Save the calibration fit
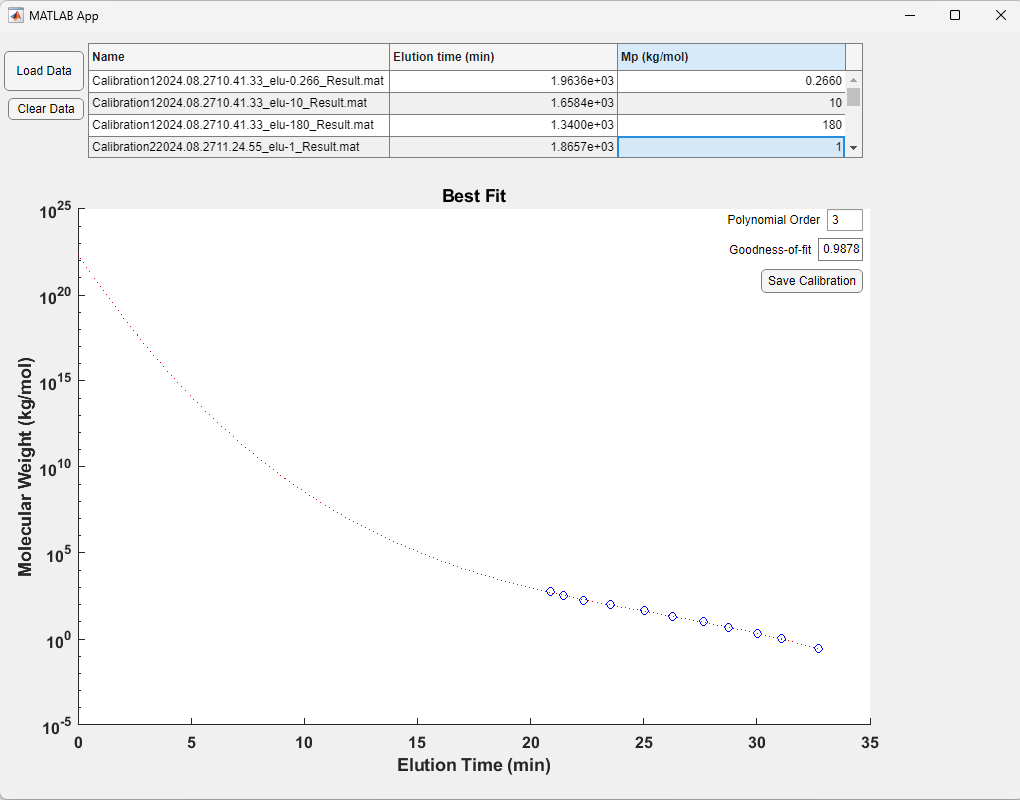 click(x=811, y=281)
